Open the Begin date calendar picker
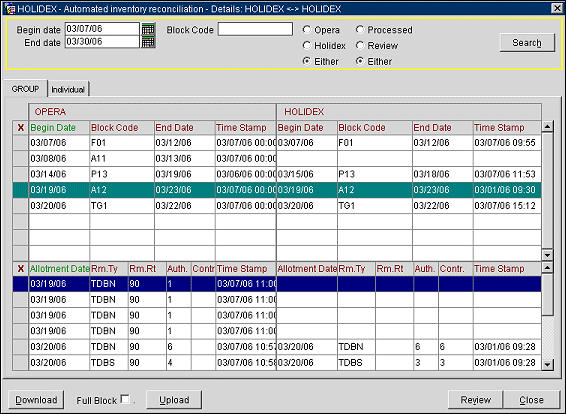The width and height of the screenshot is (566, 414). [148, 29]
